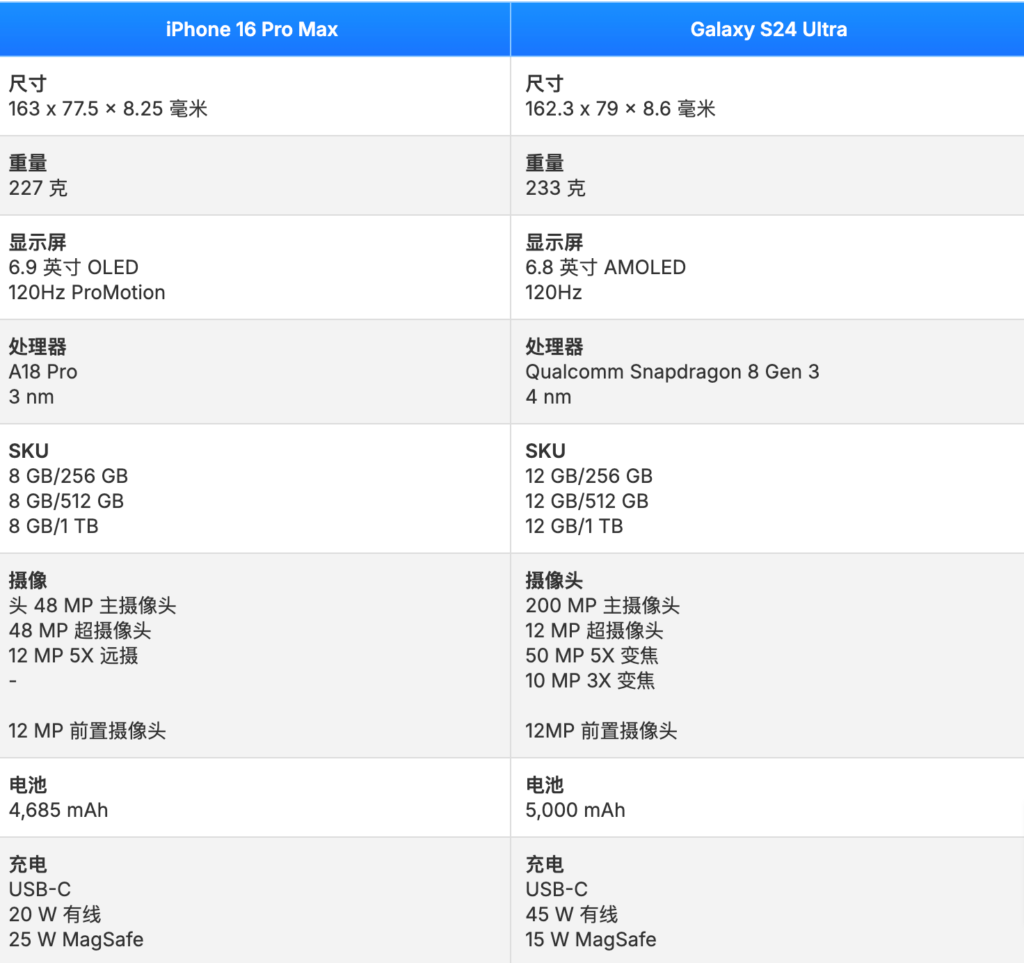
Task: Click the 8 GB/512 GB SKU entry
Action: 66,501
